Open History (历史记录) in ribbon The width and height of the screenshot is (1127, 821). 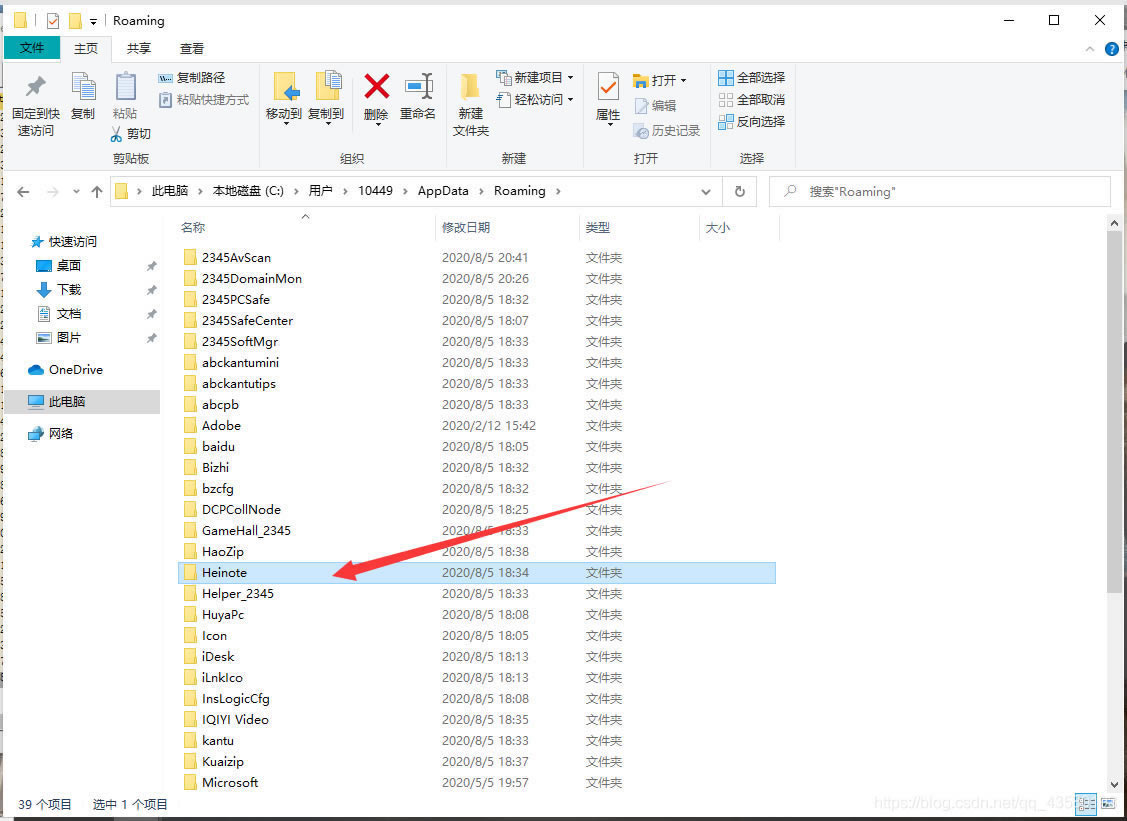666,131
